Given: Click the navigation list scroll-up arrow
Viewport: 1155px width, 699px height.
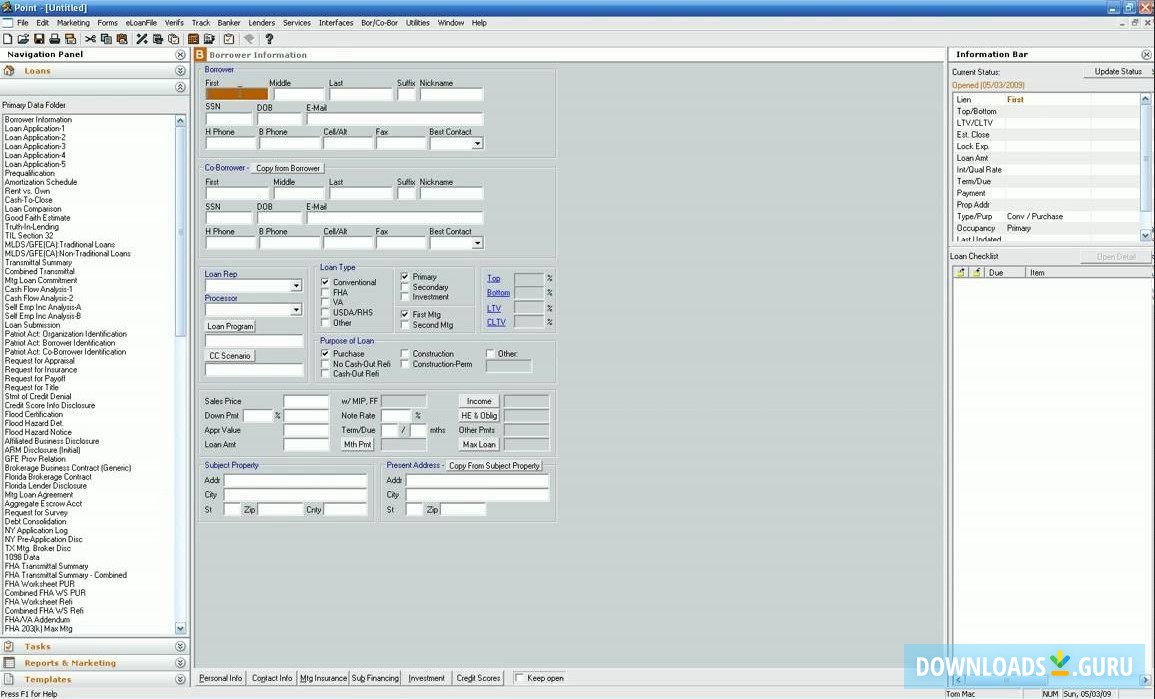Looking at the screenshot, I should tap(180, 120).
